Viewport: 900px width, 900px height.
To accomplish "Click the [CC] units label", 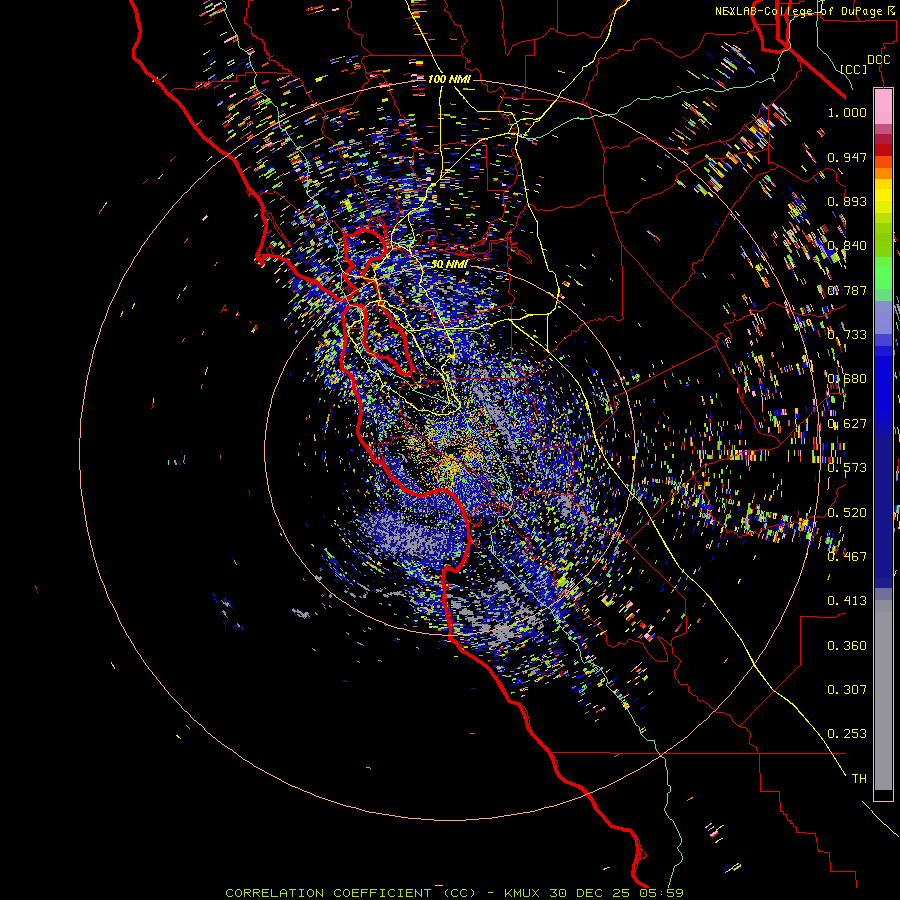I will [x=854, y=69].
